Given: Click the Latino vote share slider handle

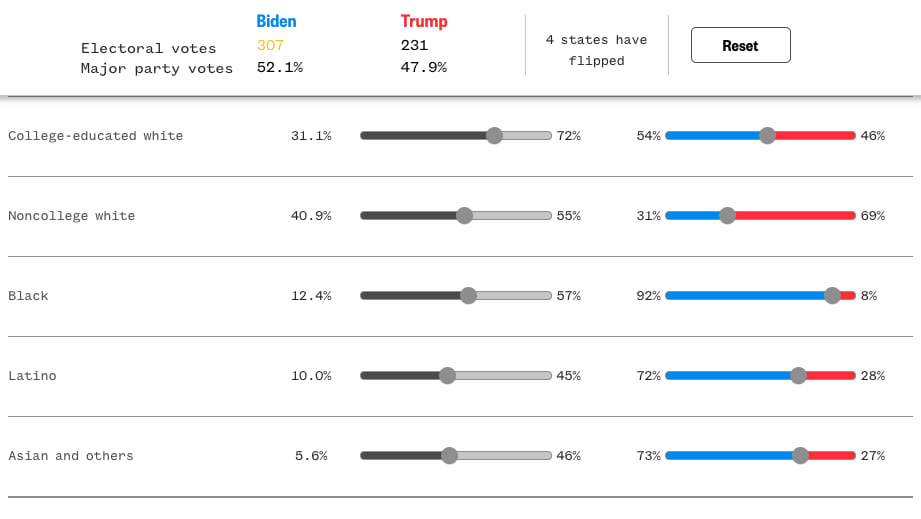Looking at the screenshot, I should (x=798, y=376).
